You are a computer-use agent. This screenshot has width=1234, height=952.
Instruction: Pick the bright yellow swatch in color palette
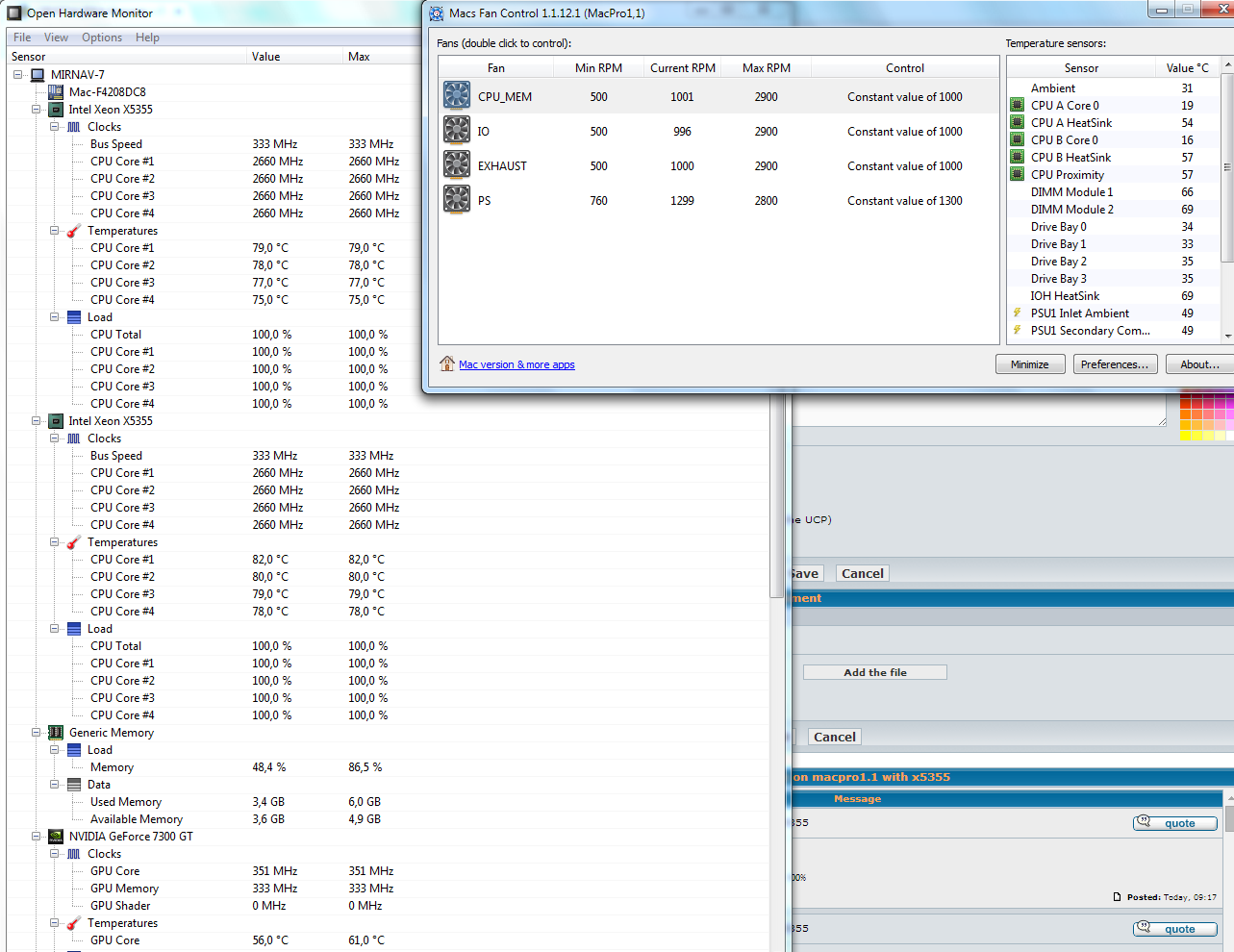(1186, 435)
